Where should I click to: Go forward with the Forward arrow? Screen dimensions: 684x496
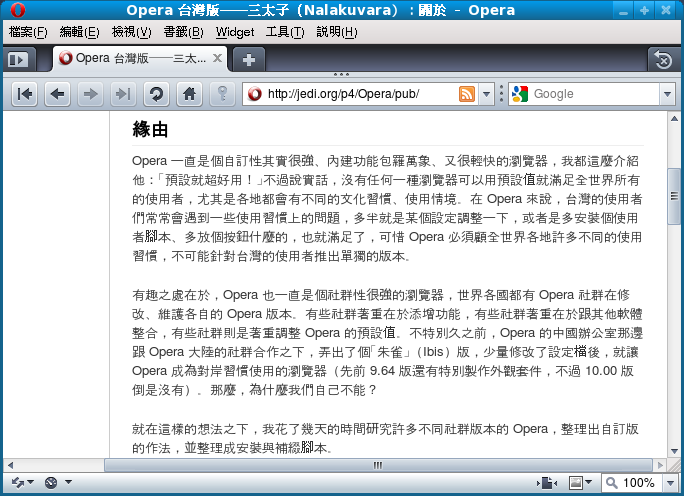[90, 94]
